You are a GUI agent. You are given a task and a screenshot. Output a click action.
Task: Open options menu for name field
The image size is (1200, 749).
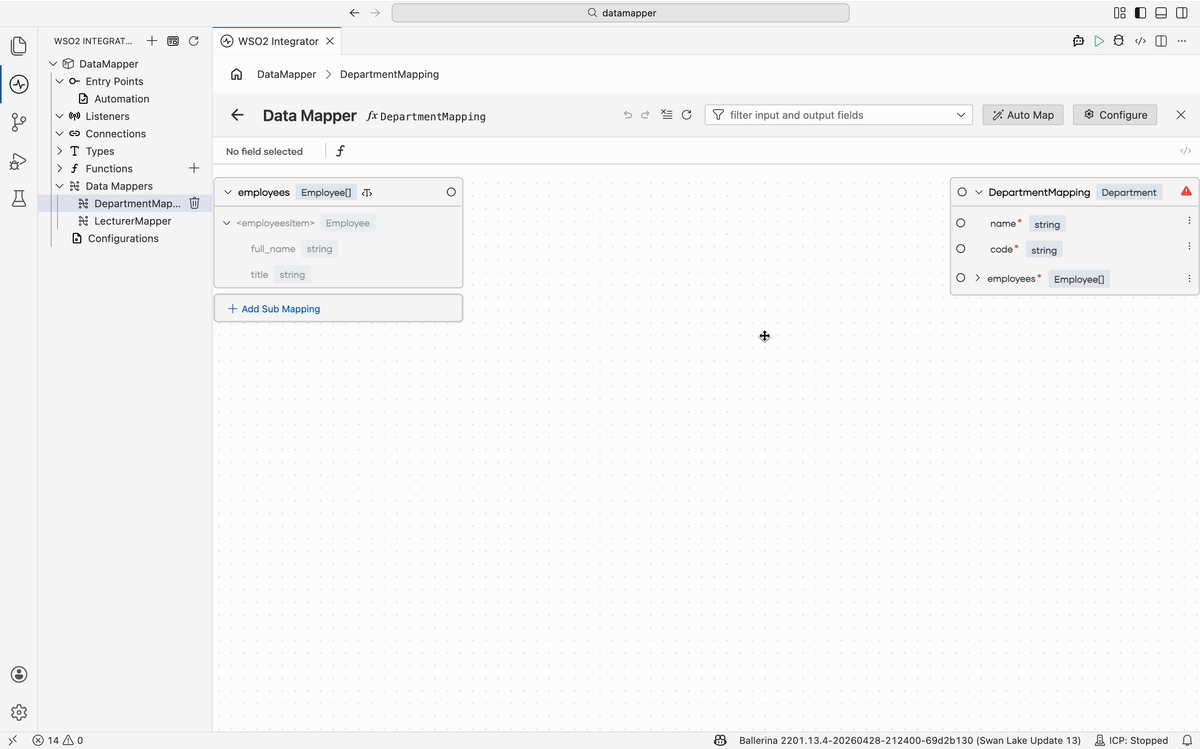tap(1189, 220)
